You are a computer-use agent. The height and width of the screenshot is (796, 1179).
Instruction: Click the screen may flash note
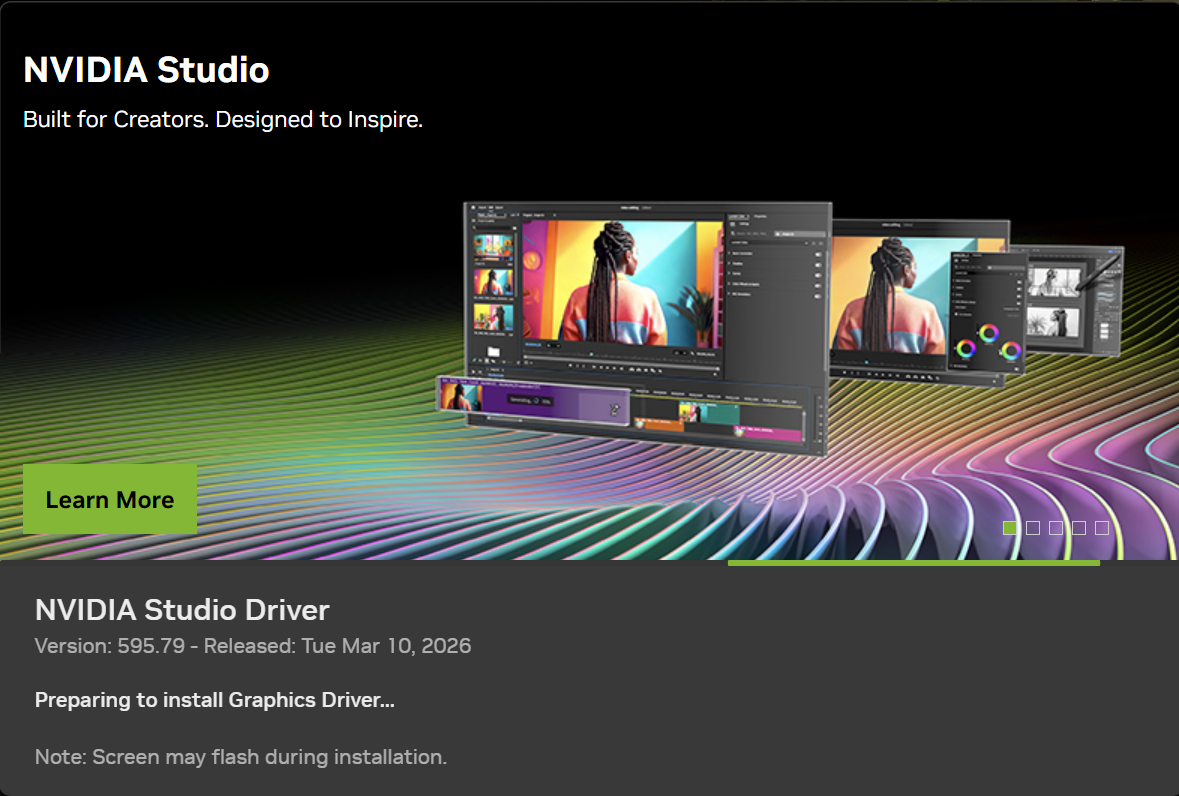click(241, 757)
